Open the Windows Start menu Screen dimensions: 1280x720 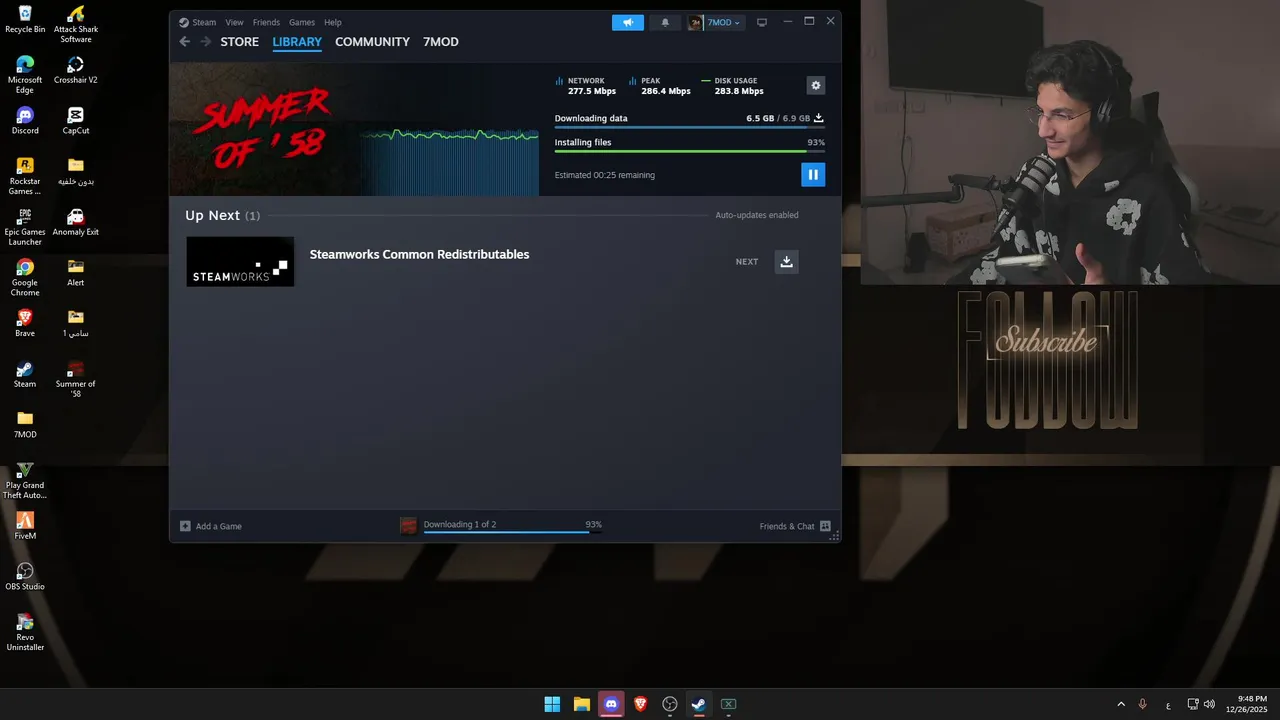pyautogui.click(x=552, y=704)
